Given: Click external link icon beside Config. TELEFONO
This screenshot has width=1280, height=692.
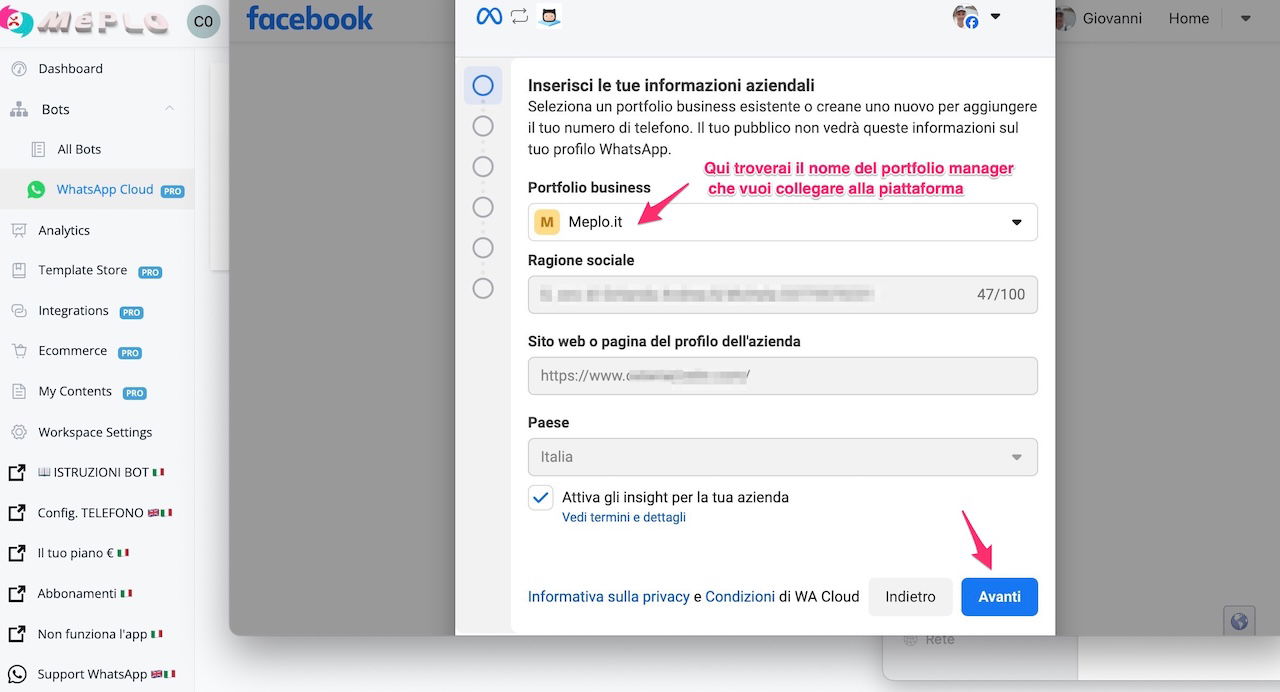Looking at the screenshot, I should coord(17,513).
